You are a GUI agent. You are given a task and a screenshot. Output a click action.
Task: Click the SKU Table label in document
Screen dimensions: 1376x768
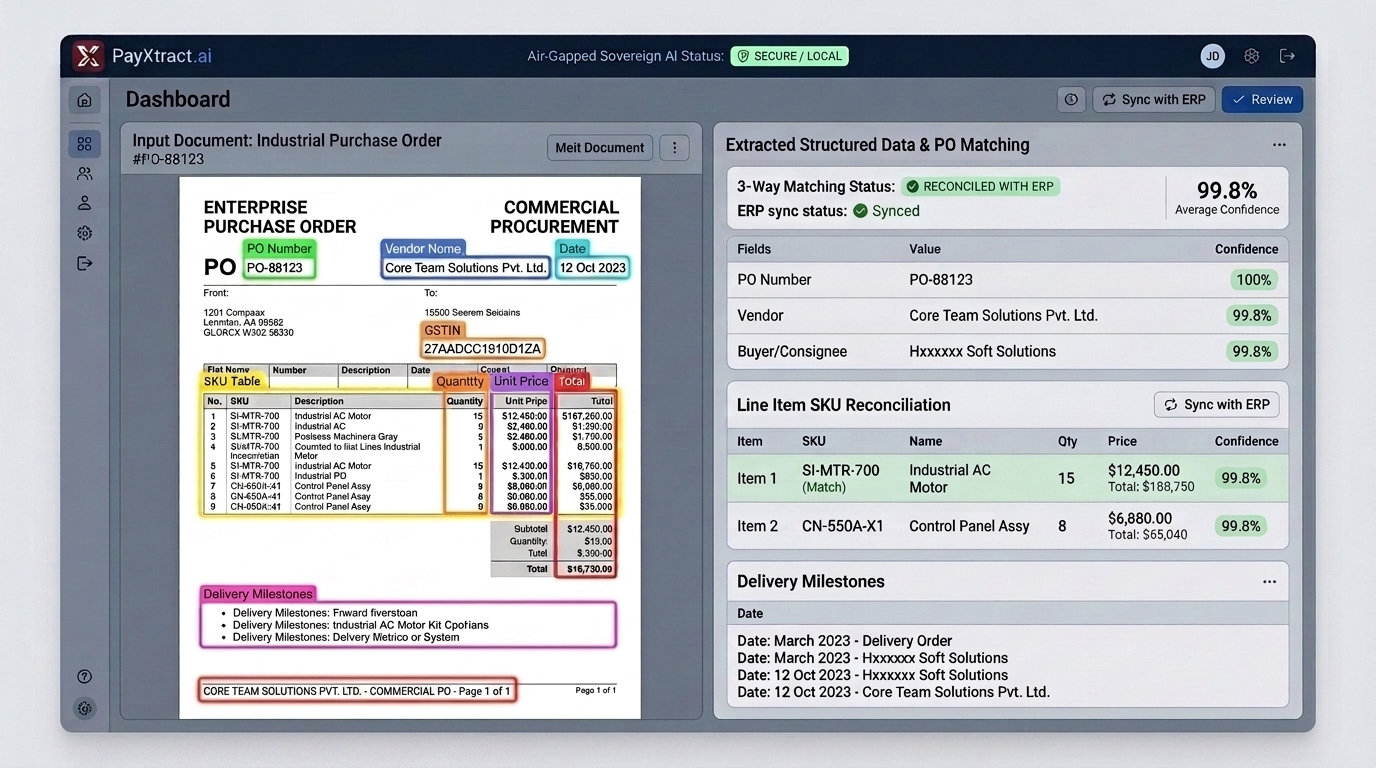coord(233,381)
